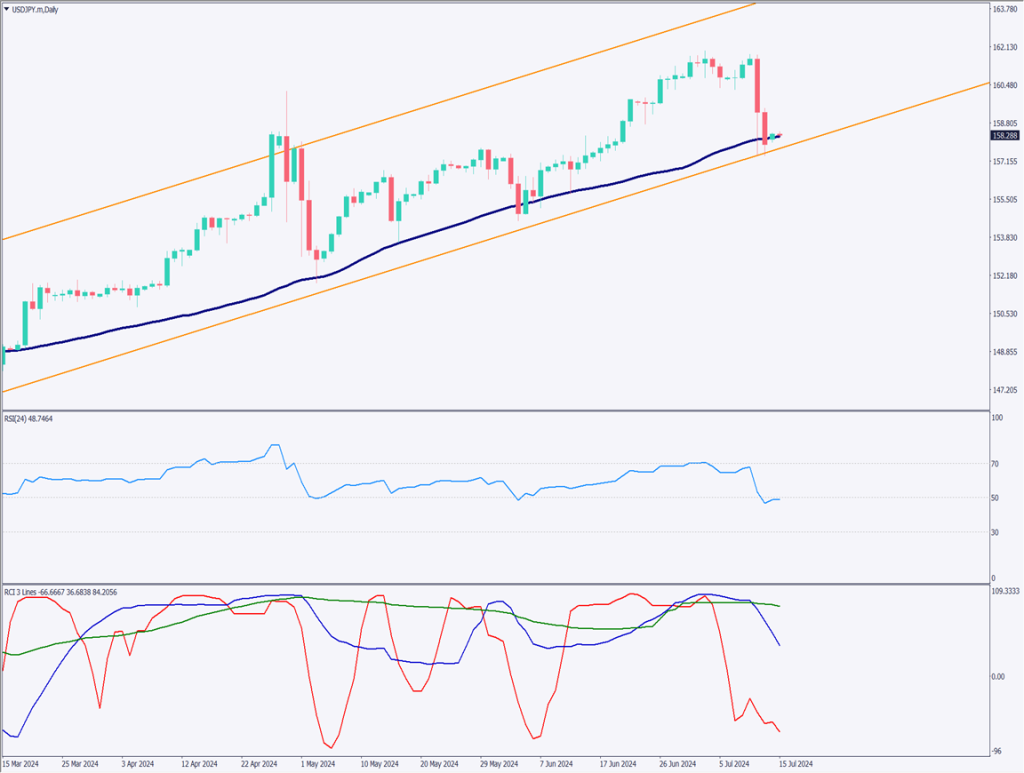Click the RSI(24) indicator label
Screen dimensions: 1024x773
coord(28,418)
